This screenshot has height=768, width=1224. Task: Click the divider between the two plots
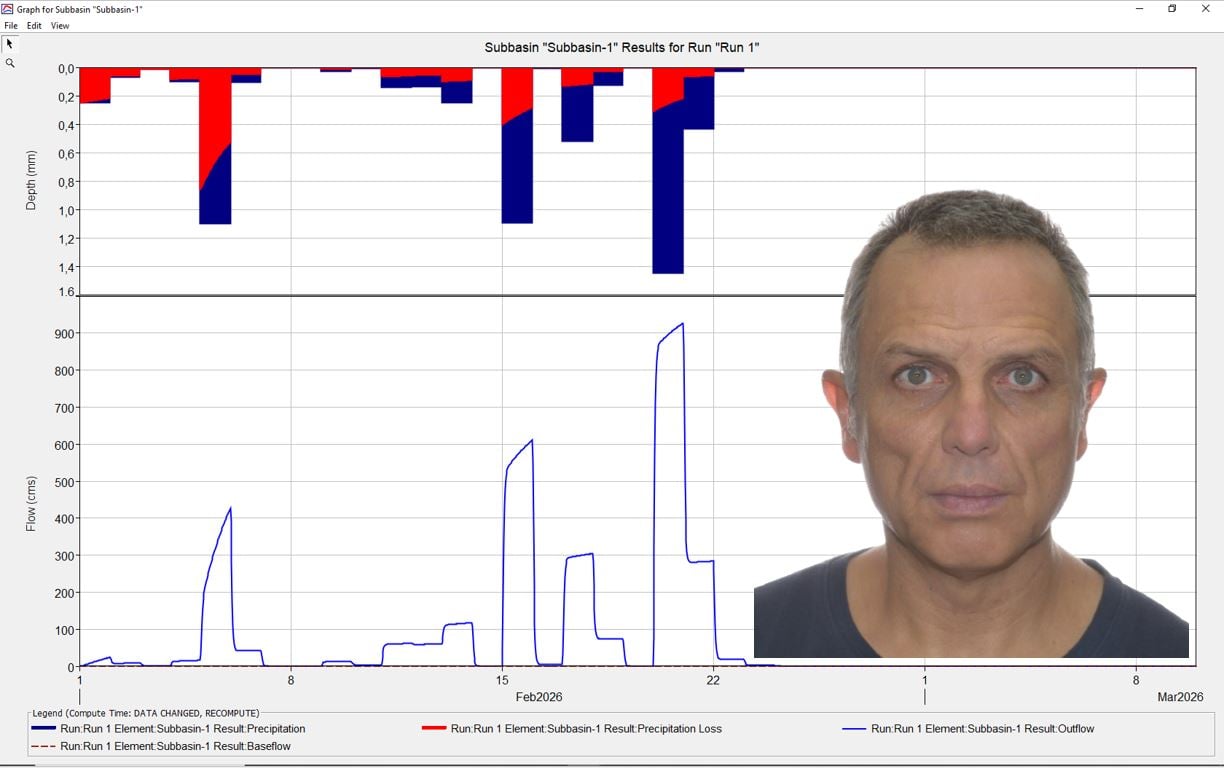tap(637, 295)
